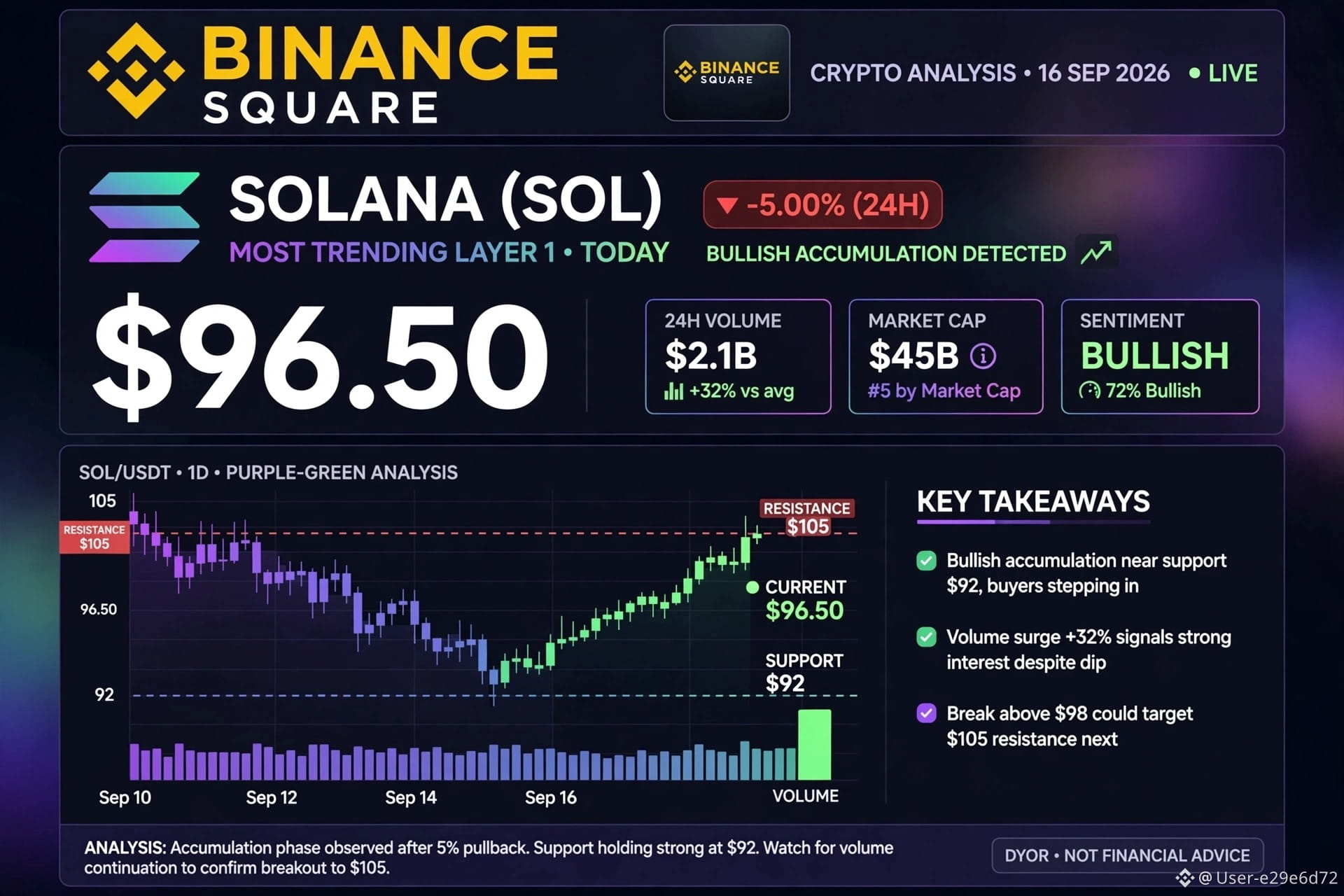Viewport: 1344px width, 896px height.
Task: Click the green LIVE status indicator
Action: [1223, 73]
